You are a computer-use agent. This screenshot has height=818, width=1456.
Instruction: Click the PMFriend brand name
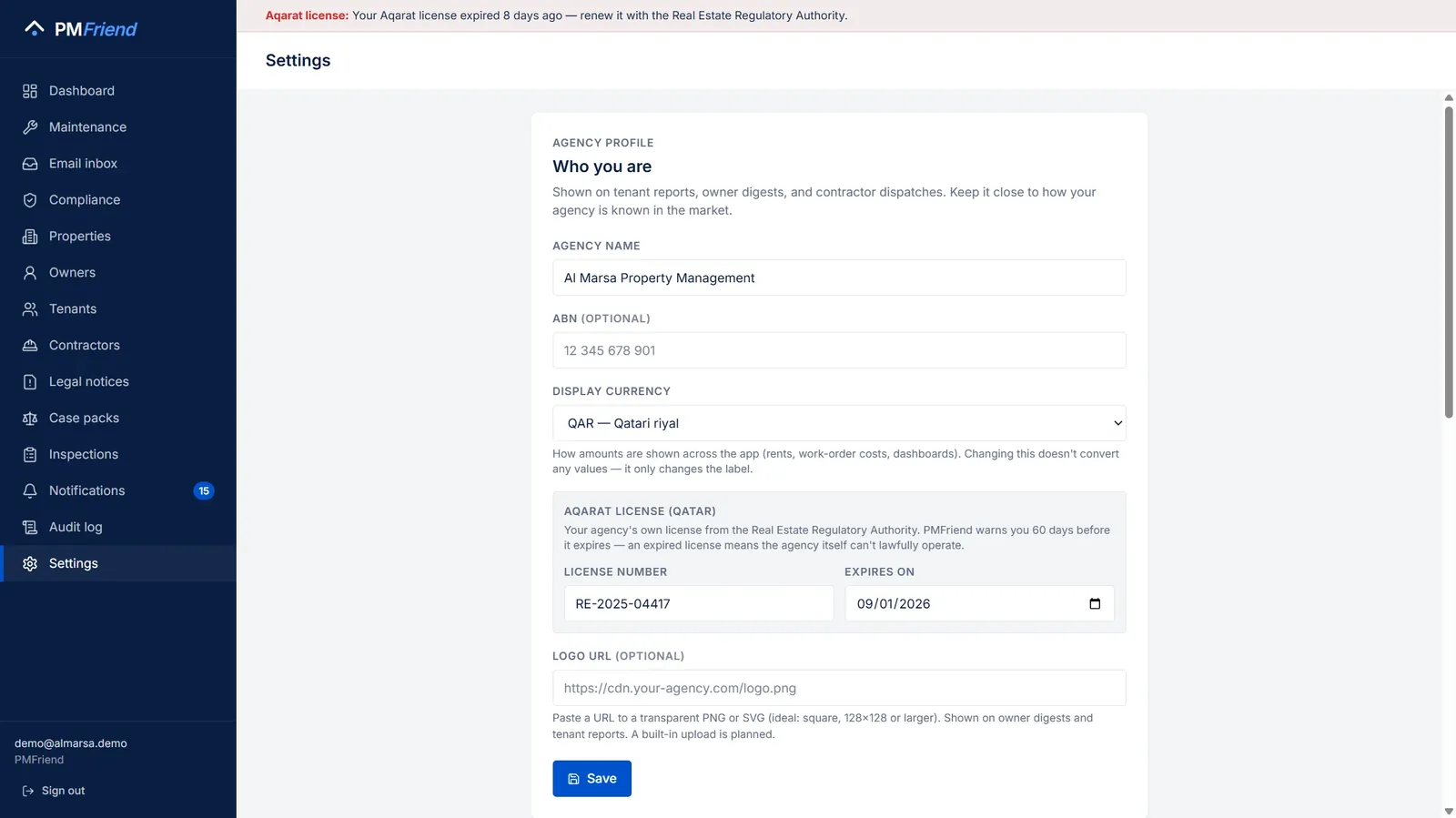tap(96, 29)
